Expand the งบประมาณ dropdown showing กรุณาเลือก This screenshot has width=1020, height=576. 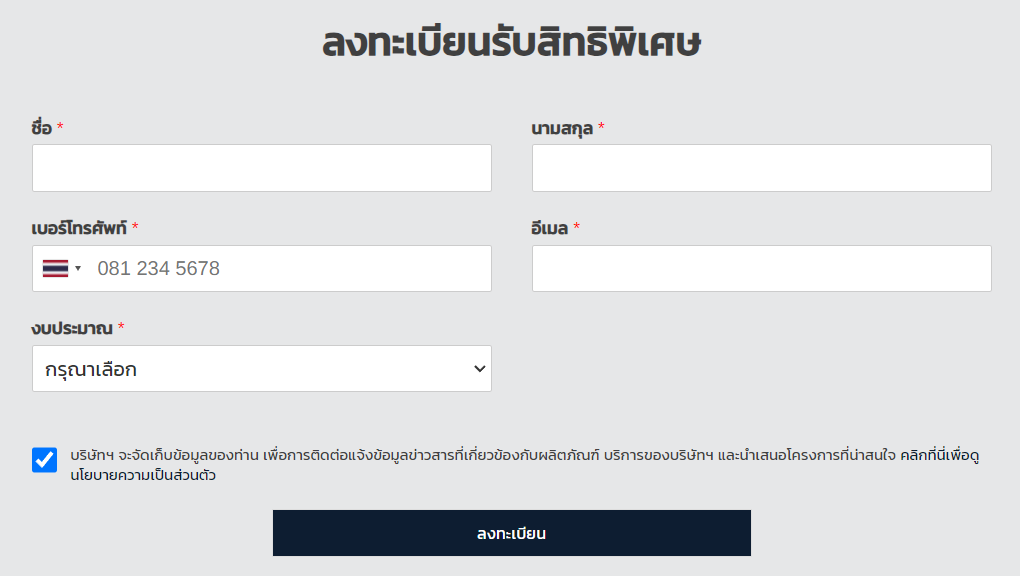click(x=262, y=368)
